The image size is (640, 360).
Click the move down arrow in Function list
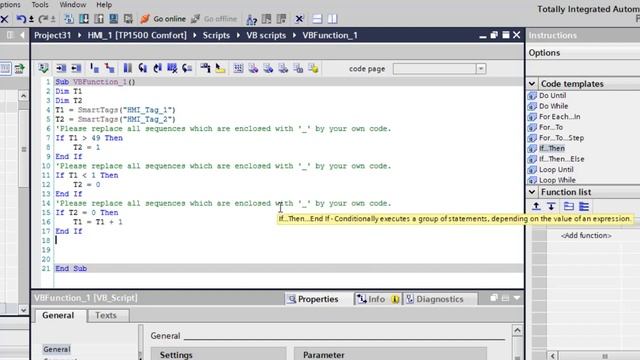click(x=551, y=207)
